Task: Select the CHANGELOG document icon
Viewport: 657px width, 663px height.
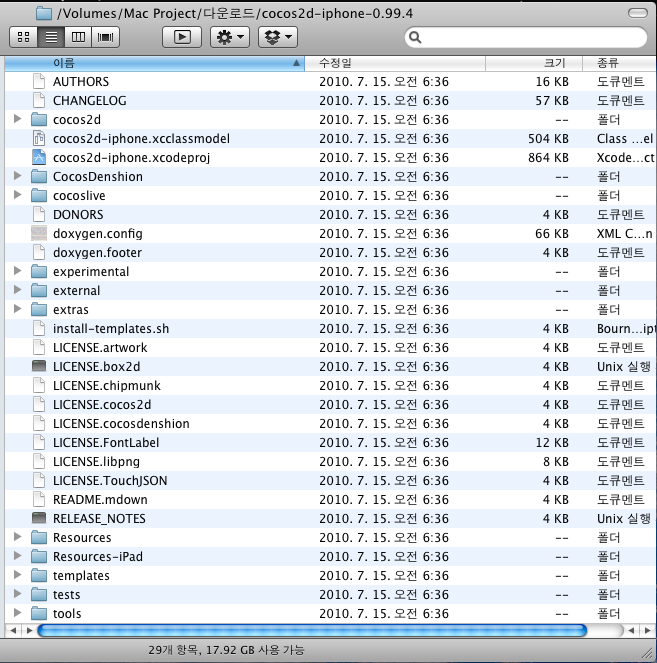Action: 39,100
